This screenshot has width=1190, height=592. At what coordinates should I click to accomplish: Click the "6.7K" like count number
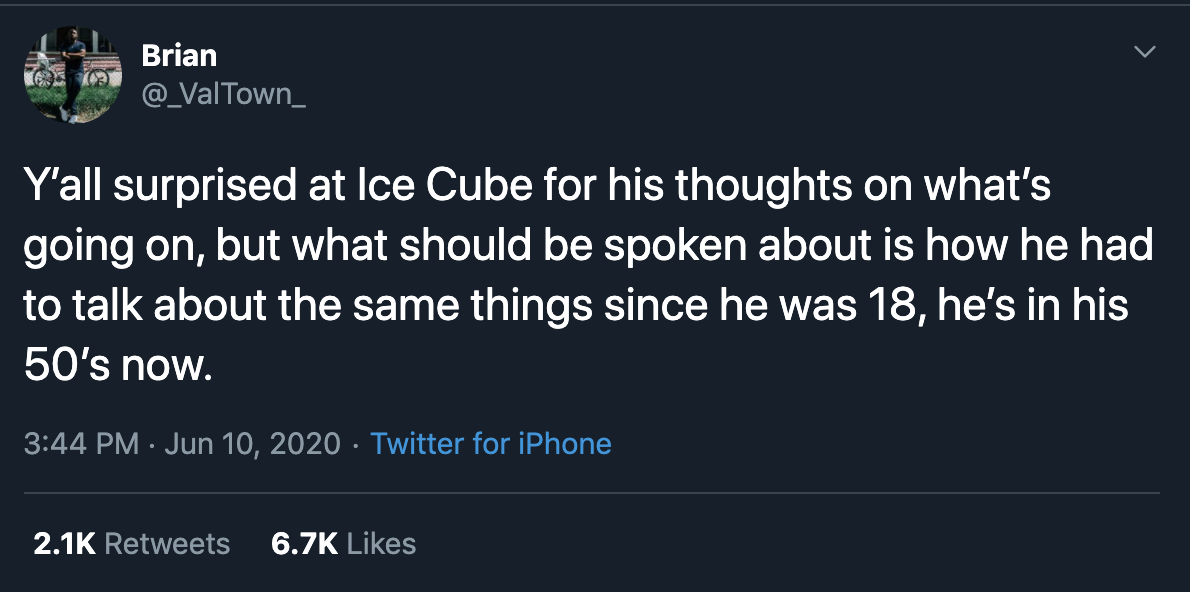(x=304, y=543)
